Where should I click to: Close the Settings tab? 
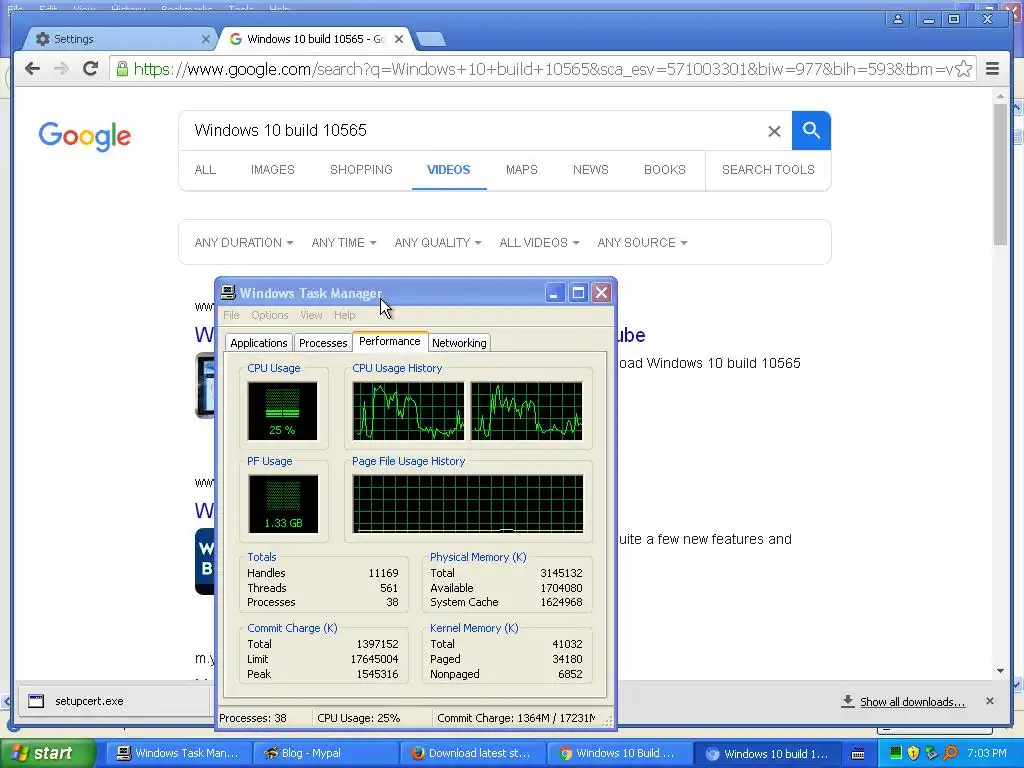[x=206, y=39]
